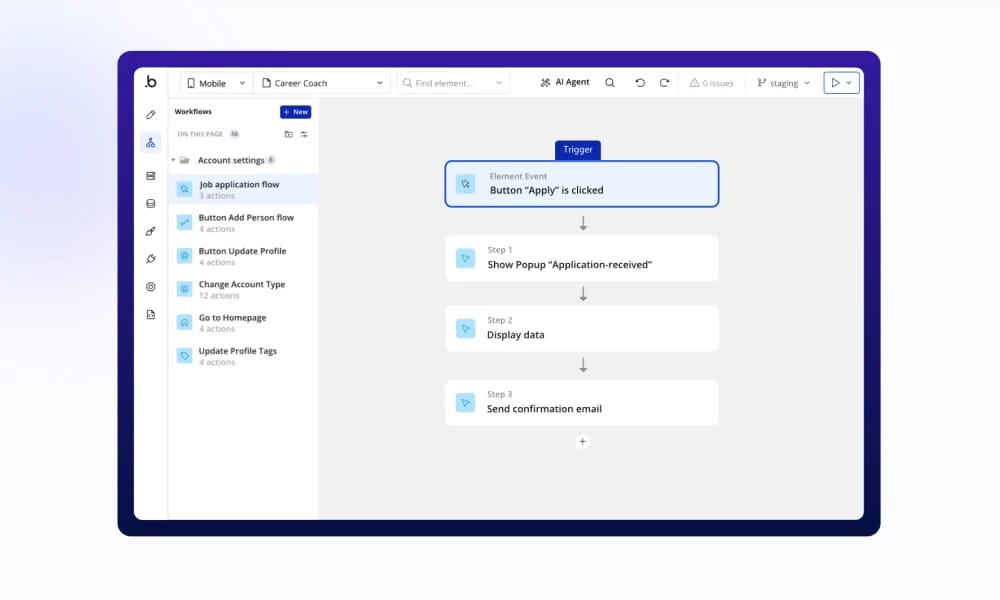Open the staging branch dropdown

(x=783, y=83)
